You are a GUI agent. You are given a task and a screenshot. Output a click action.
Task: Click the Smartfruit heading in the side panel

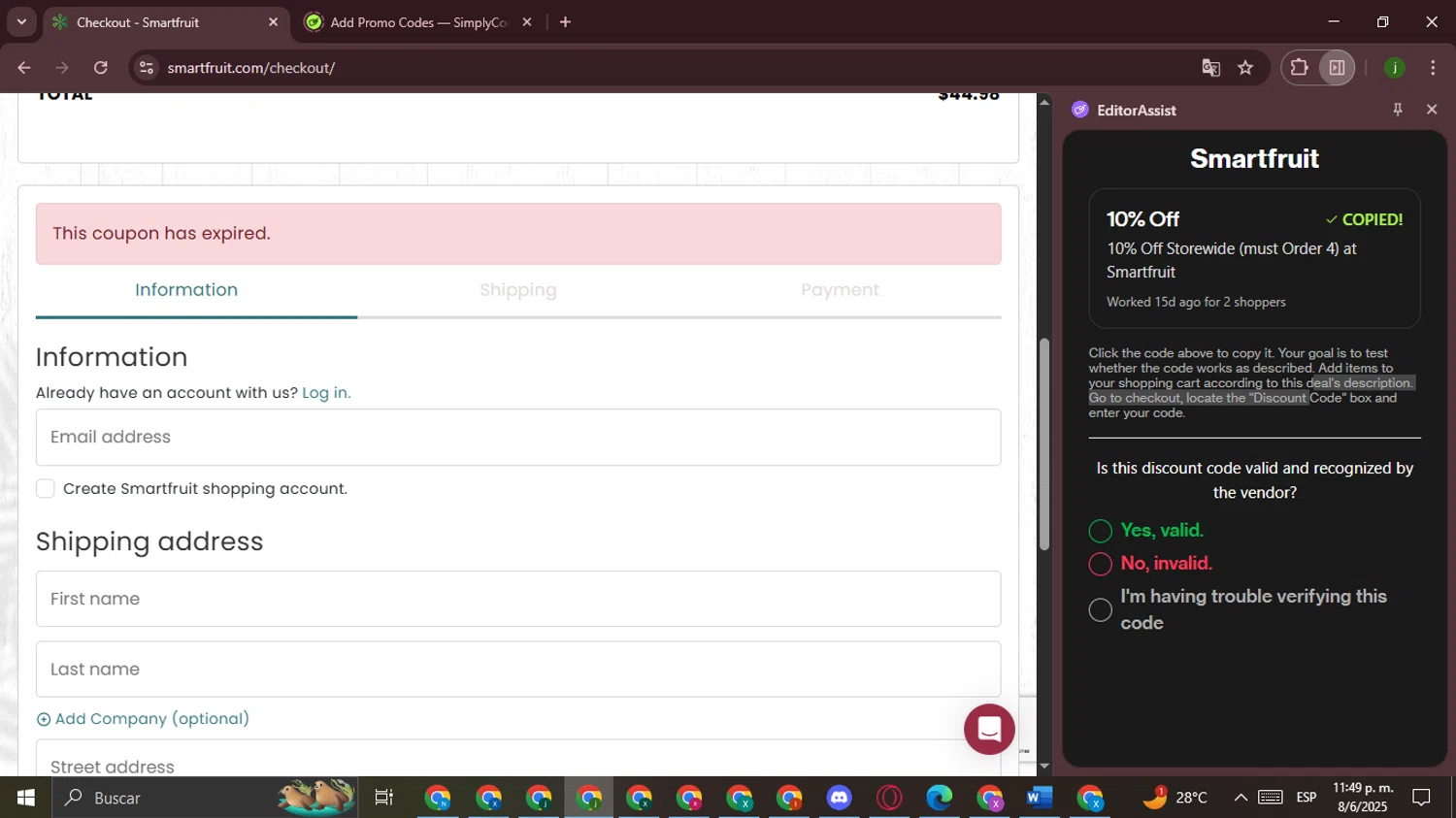point(1254,158)
